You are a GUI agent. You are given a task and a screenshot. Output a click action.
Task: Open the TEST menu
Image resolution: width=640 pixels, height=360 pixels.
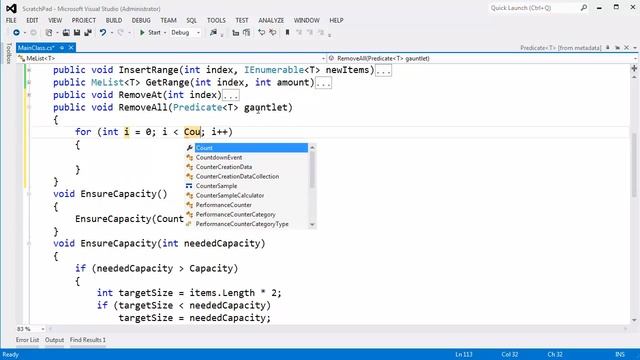(242, 20)
